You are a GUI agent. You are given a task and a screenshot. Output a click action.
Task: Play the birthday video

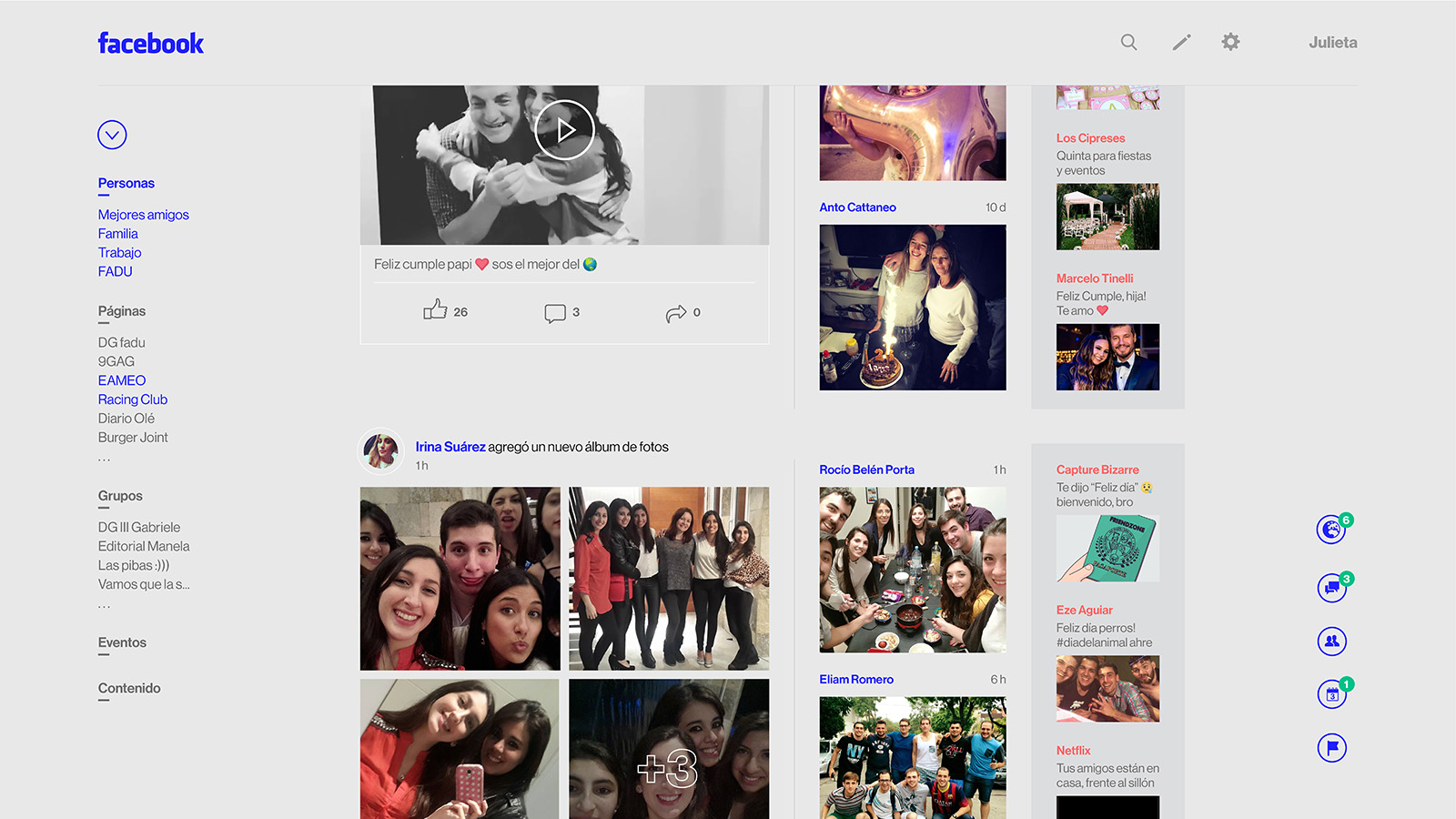(564, 130)
